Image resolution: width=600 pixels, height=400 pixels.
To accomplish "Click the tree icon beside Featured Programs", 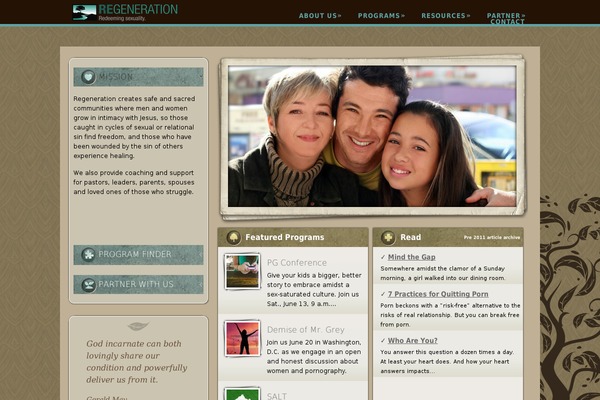I will pyautogui.click(x=233, y=237).
